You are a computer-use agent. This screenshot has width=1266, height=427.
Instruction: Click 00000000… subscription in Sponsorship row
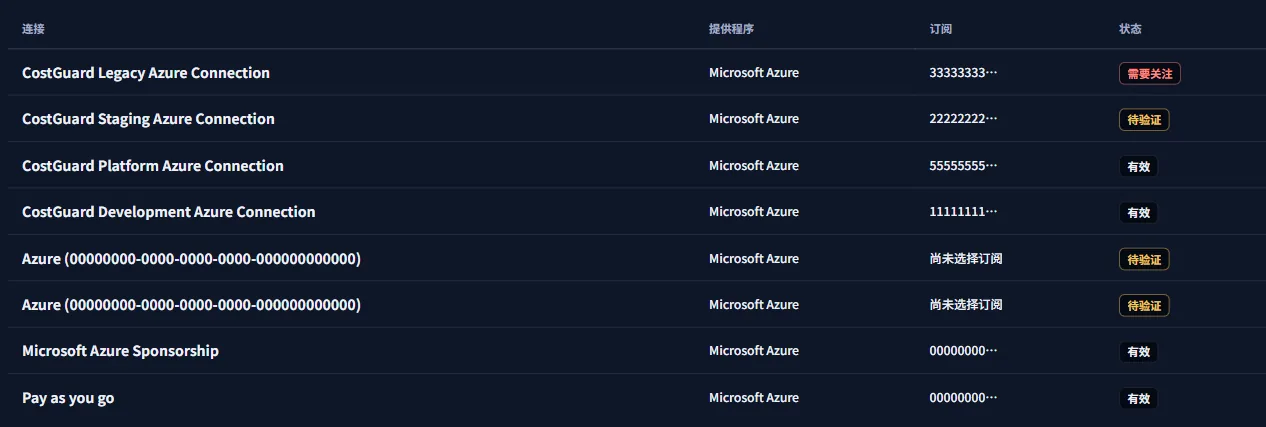click(x=963, y=351)
